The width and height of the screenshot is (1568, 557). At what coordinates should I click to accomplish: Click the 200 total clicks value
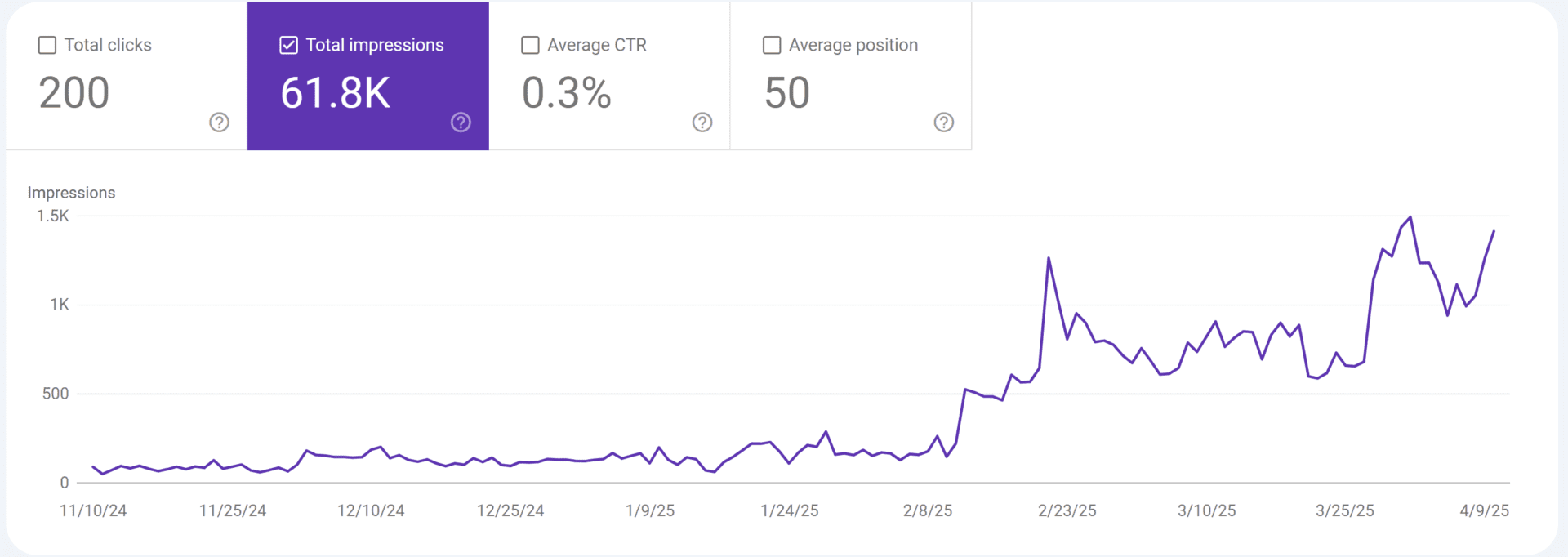[73, 93]
